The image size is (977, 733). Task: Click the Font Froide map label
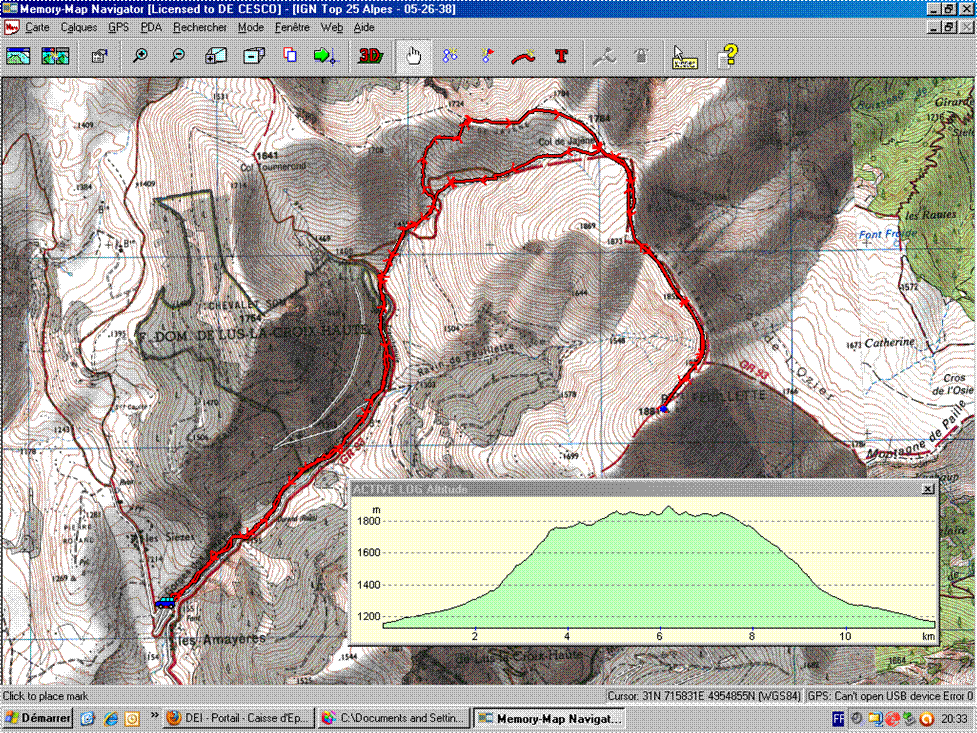[x=888, y=234]
